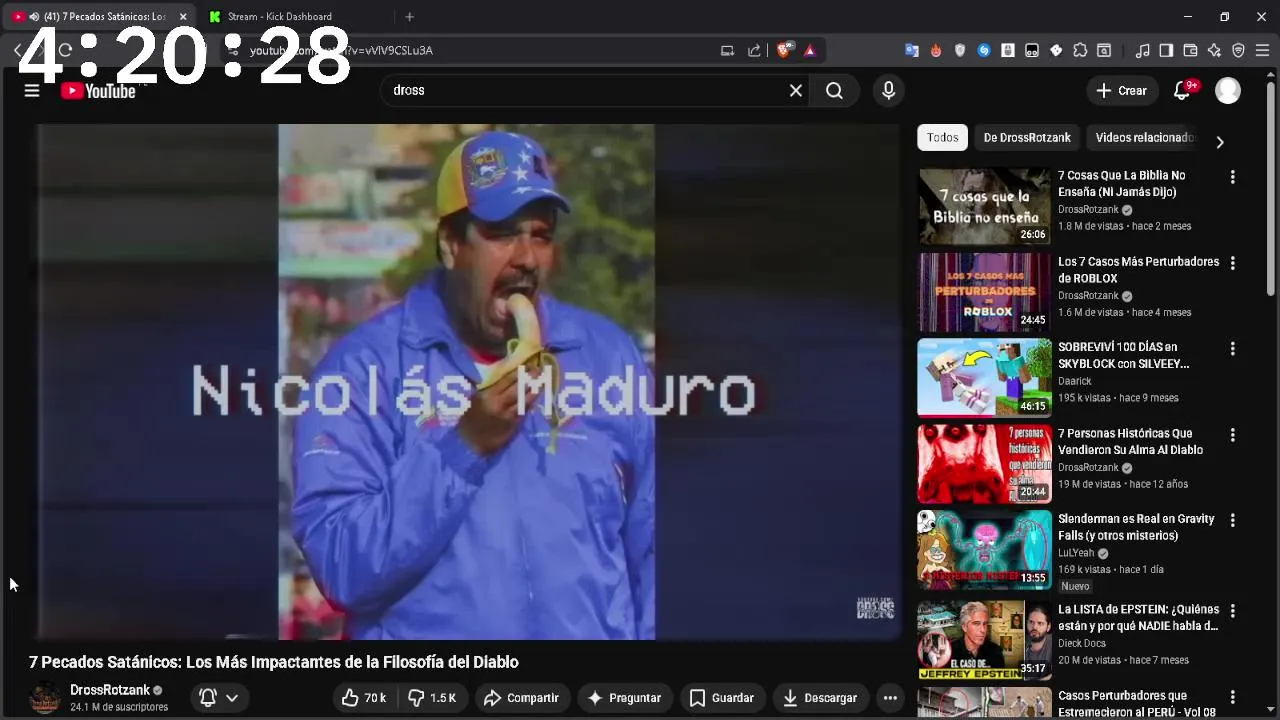Open the Google Translate extension icon
This screenshot has width=1280, height=720.
(x=912, y=51)
